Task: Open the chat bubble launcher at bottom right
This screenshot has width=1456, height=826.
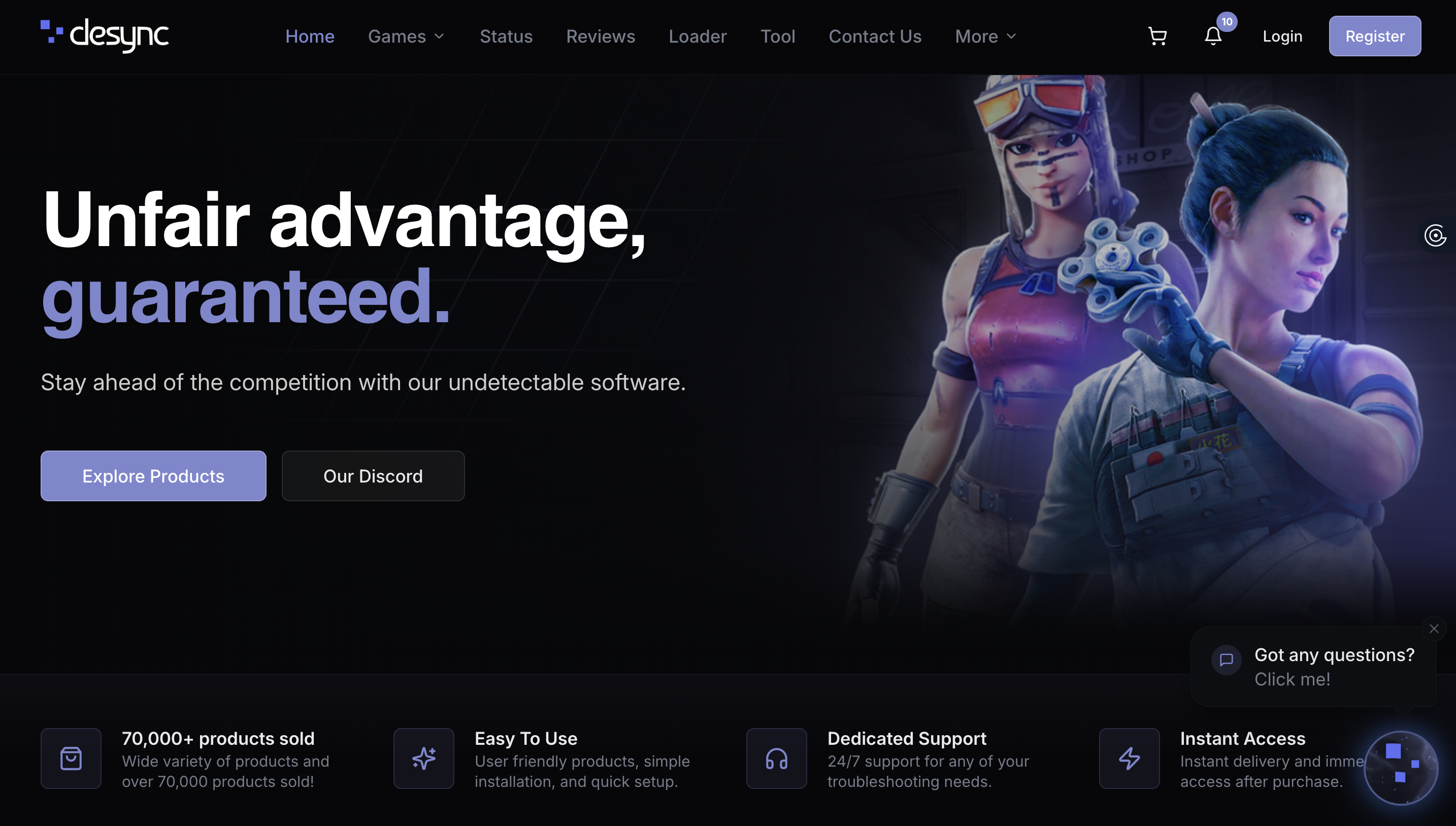Action: point(1401,768)
